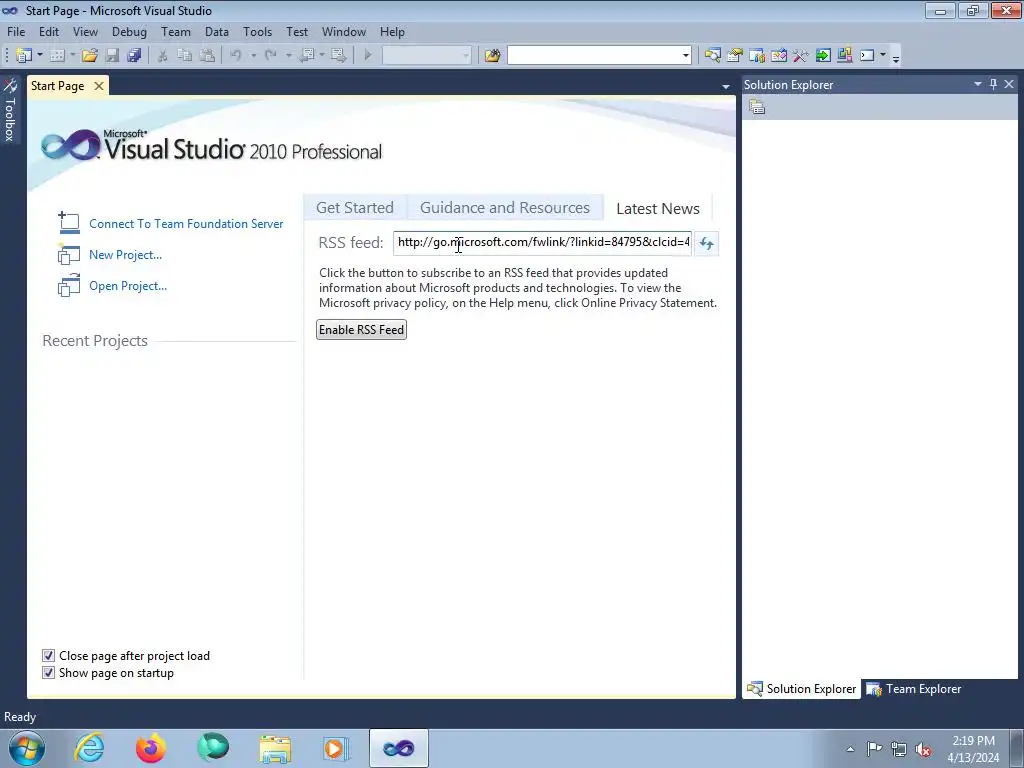Click the Navigate Forward toolbar icon
Image resolution: width=1024 pixels, height=768 pixels.
coord(338,56)
